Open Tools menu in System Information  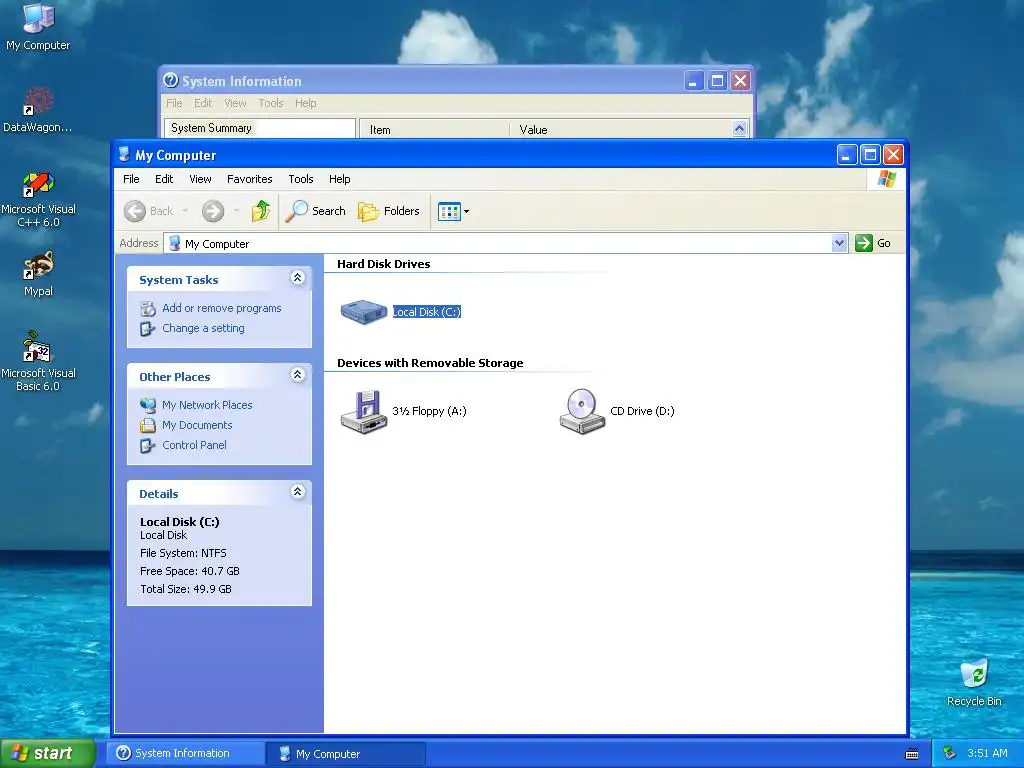[x=271, y=103]
